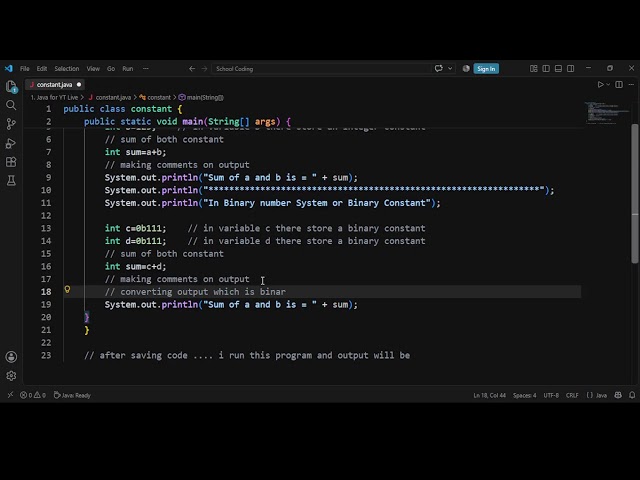
Task: Show errors and warnings count
Action: (x=33, y=395)
